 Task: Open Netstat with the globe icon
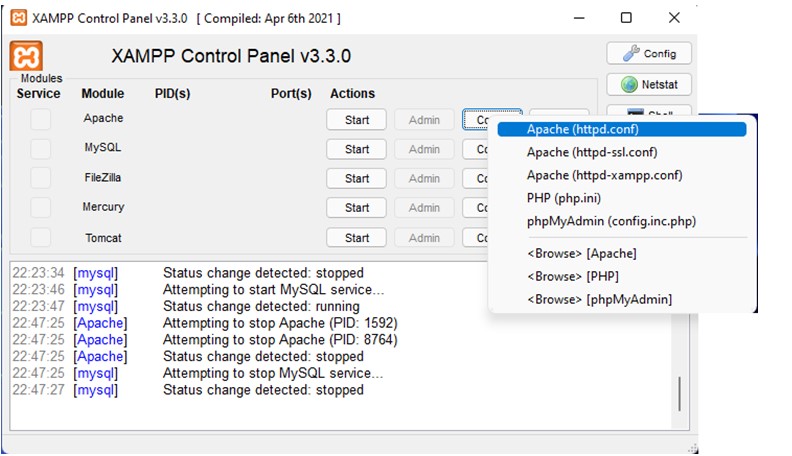[649, 84]
